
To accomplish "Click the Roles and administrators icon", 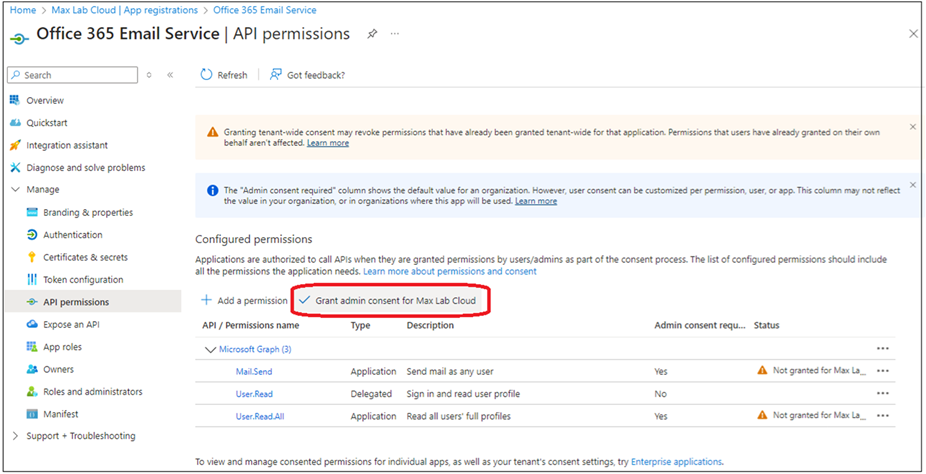I will (x=32, y=392).
